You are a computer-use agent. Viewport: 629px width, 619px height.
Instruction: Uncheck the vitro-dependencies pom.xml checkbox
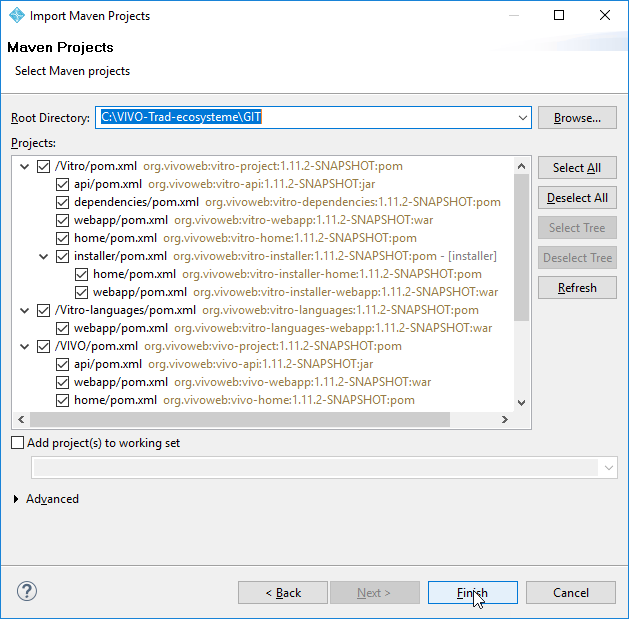(x=62, y=202)
